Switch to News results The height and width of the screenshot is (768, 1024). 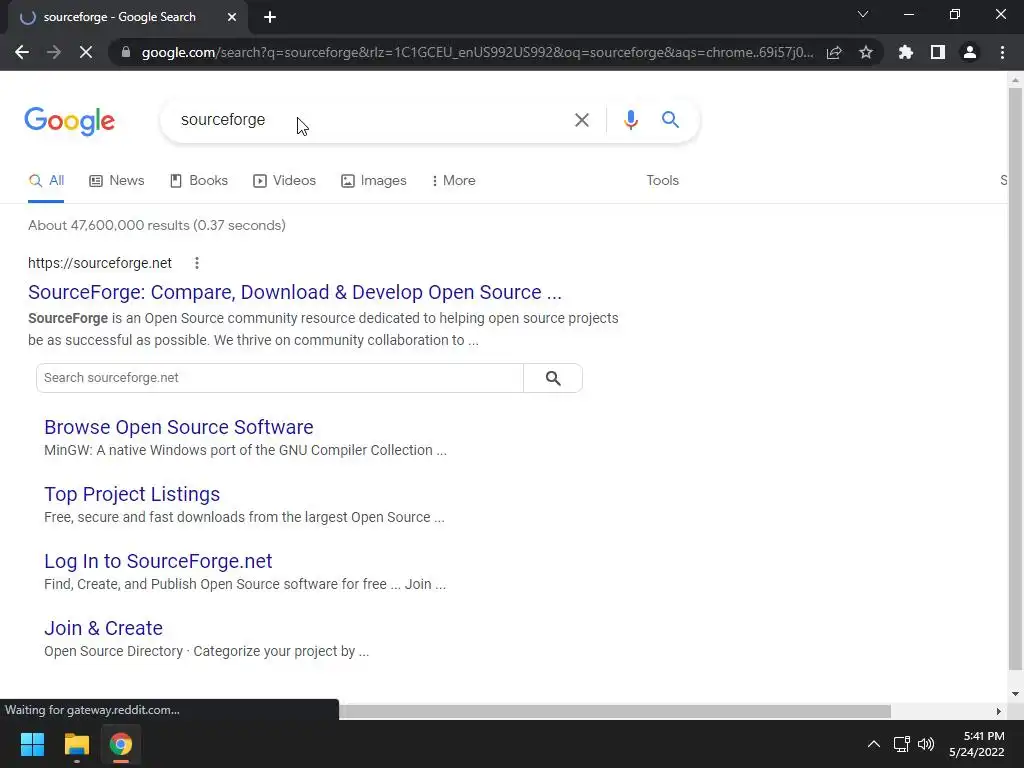(x=117, y=181)
